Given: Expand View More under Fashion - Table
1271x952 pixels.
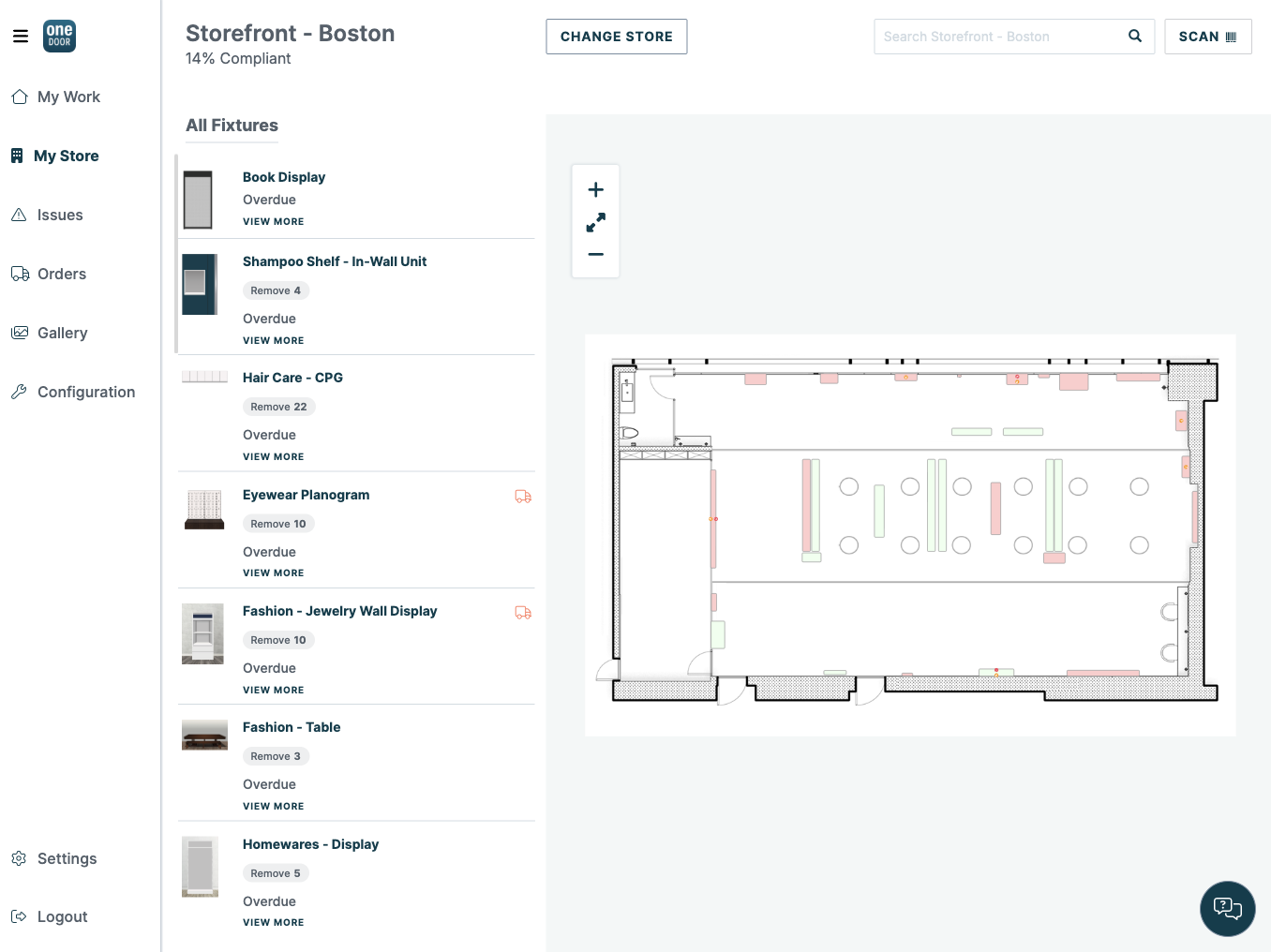Looking at the screenshot, I should click(x=274, y=807).
